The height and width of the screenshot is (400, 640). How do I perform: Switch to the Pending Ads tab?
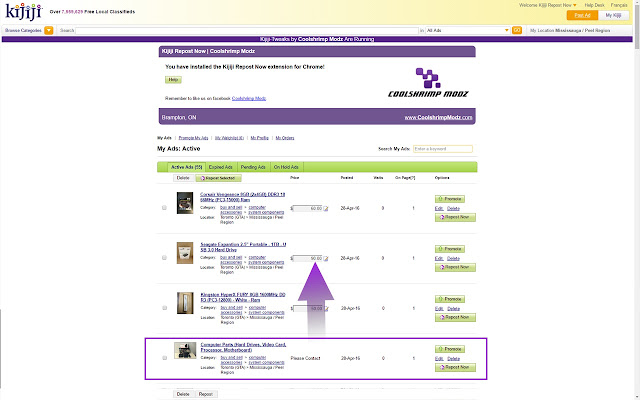click(253, 167)
